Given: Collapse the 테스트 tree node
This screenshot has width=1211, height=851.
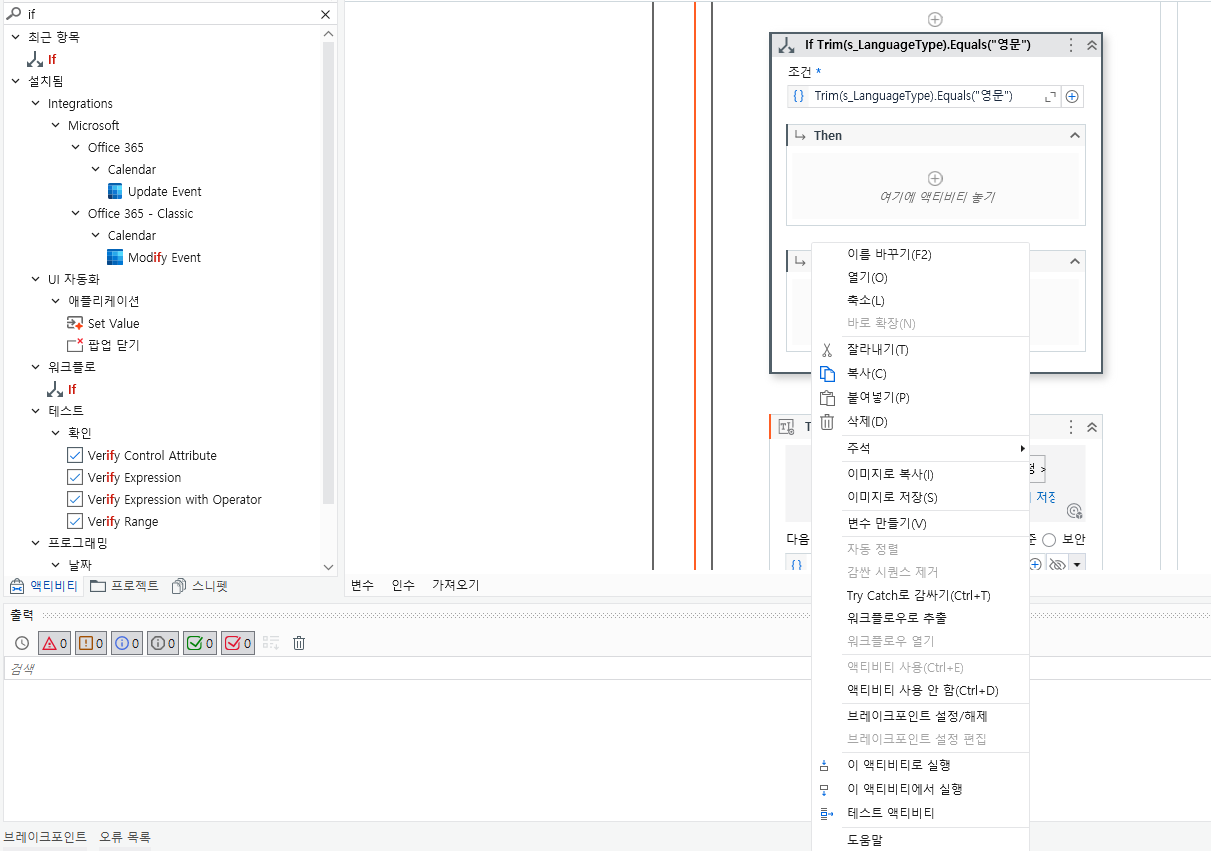Looking at the screenshot, I should click(35, 411).
